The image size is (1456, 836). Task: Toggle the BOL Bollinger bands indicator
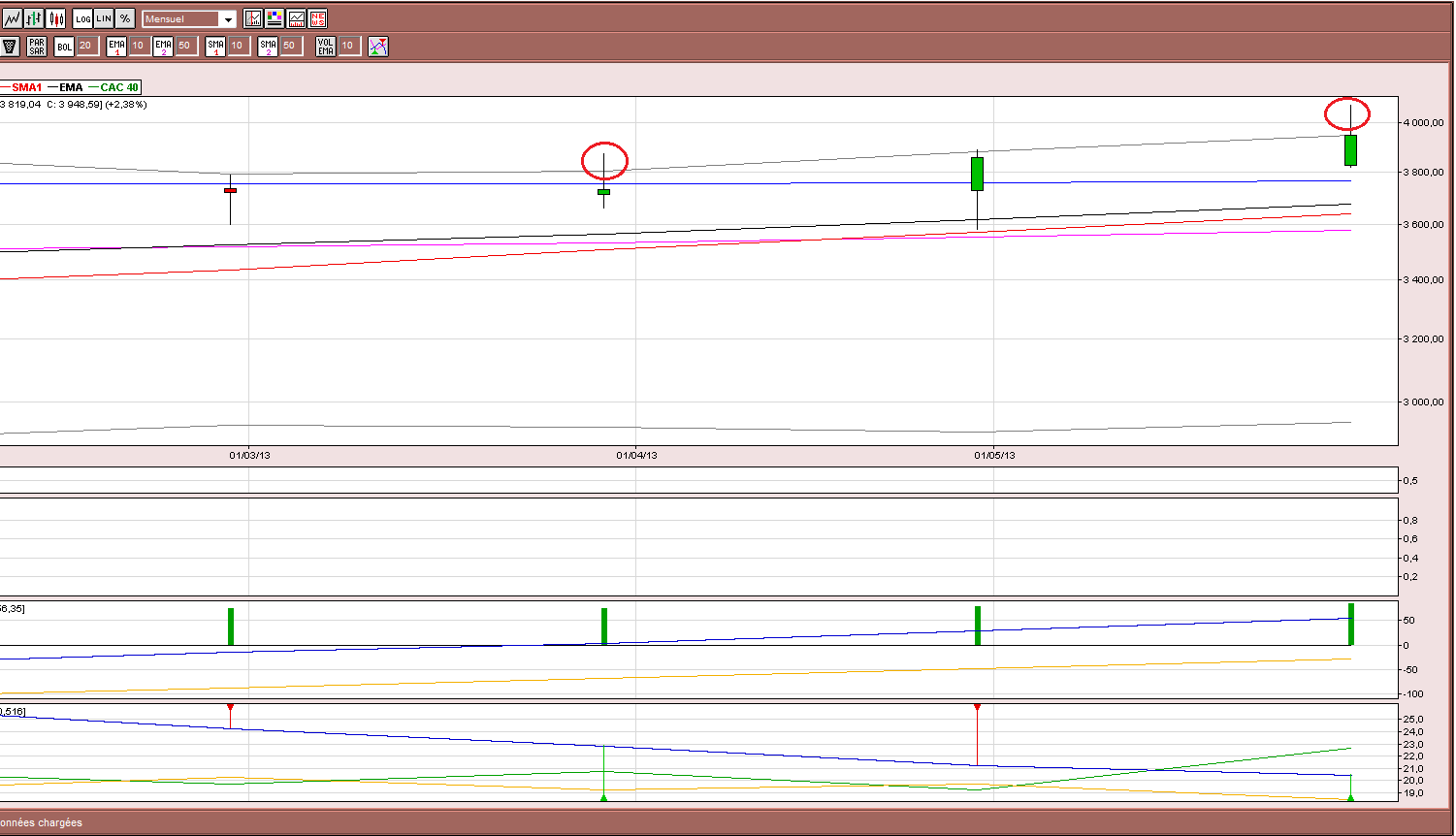(x=64, y=46)
